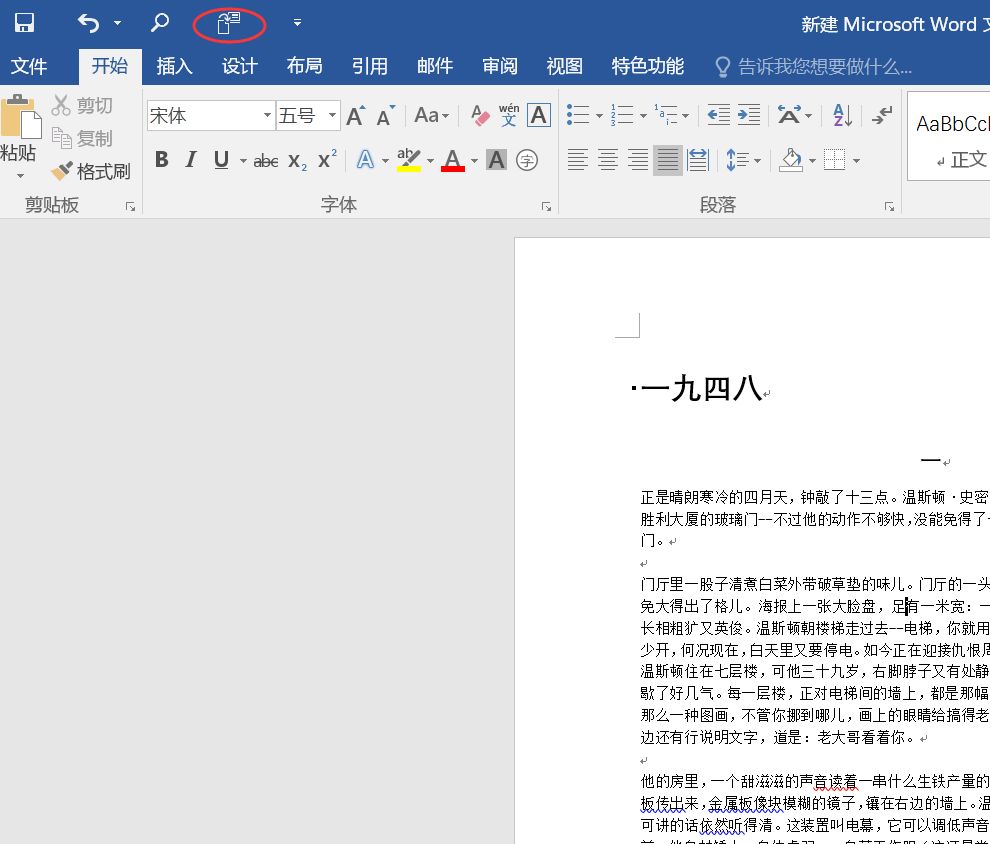Click the character border A icon
Viewport: 990px width, 844px height.
click(539, 116)
